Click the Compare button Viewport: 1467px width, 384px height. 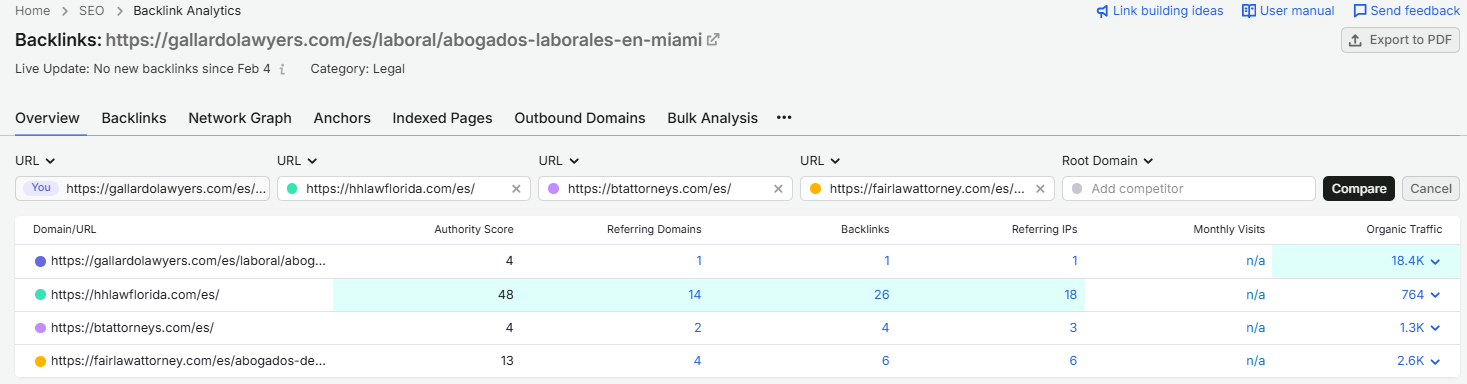1359,188
